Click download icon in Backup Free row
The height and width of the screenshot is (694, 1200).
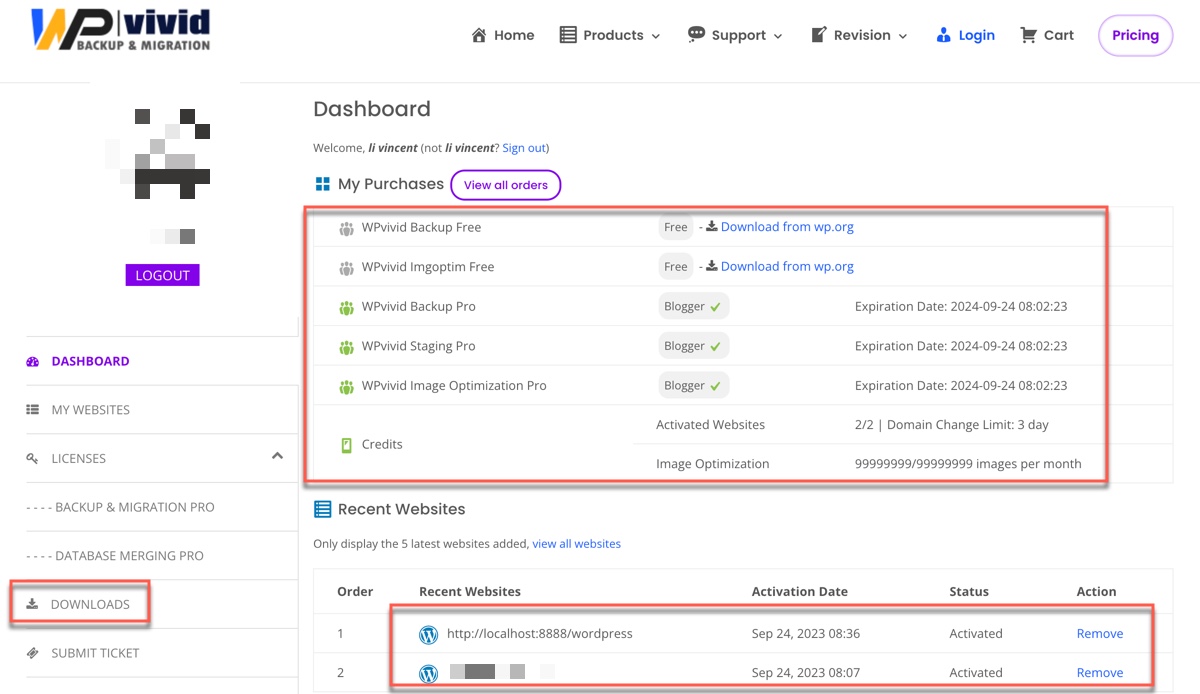click(x=711, y=227)
